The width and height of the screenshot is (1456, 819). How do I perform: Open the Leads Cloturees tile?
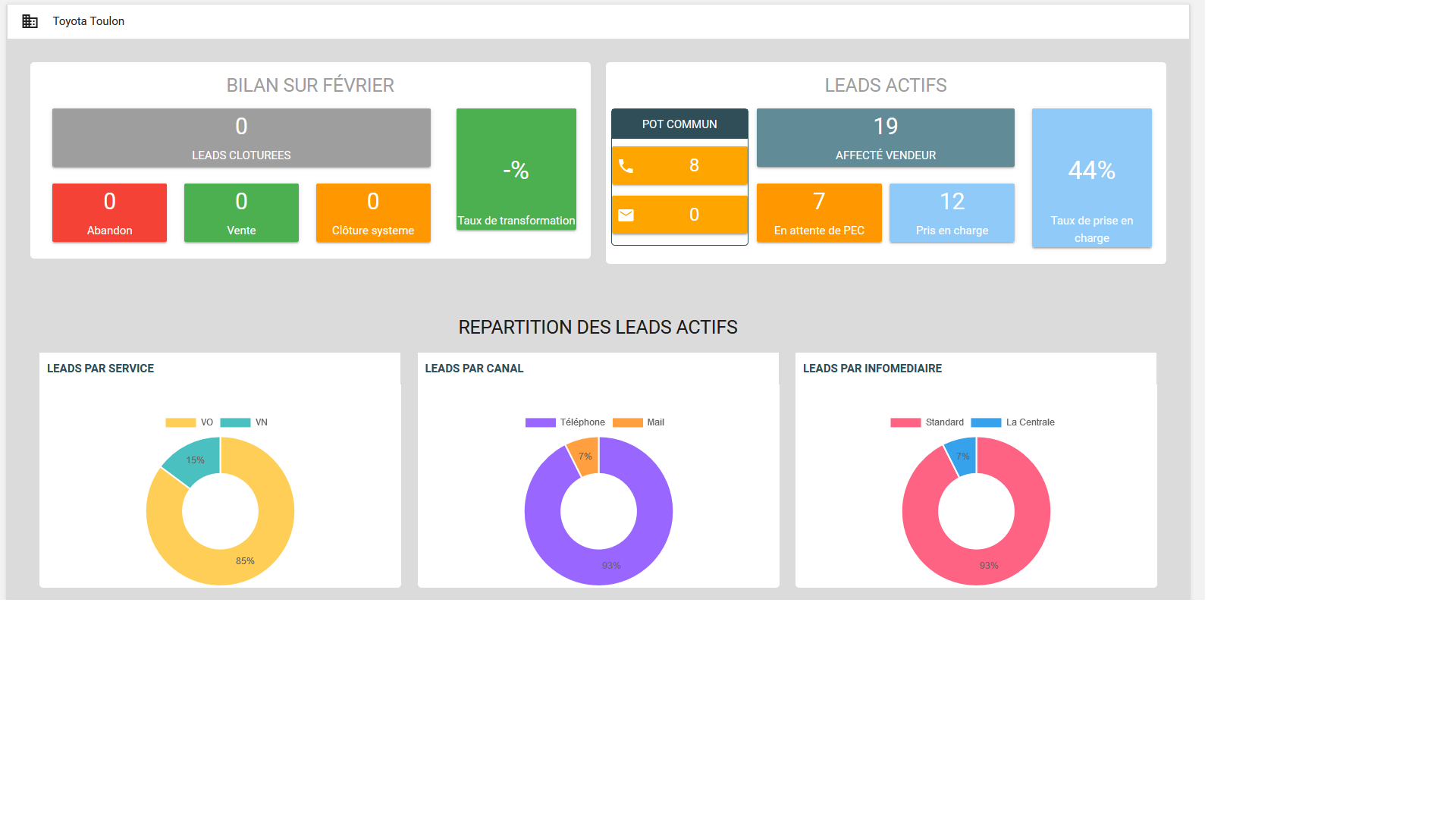[x=241, y=137]
